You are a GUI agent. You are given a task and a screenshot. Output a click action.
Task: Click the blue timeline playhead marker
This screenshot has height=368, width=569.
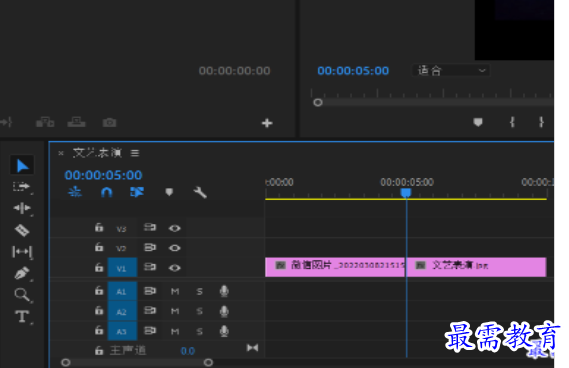406,192
